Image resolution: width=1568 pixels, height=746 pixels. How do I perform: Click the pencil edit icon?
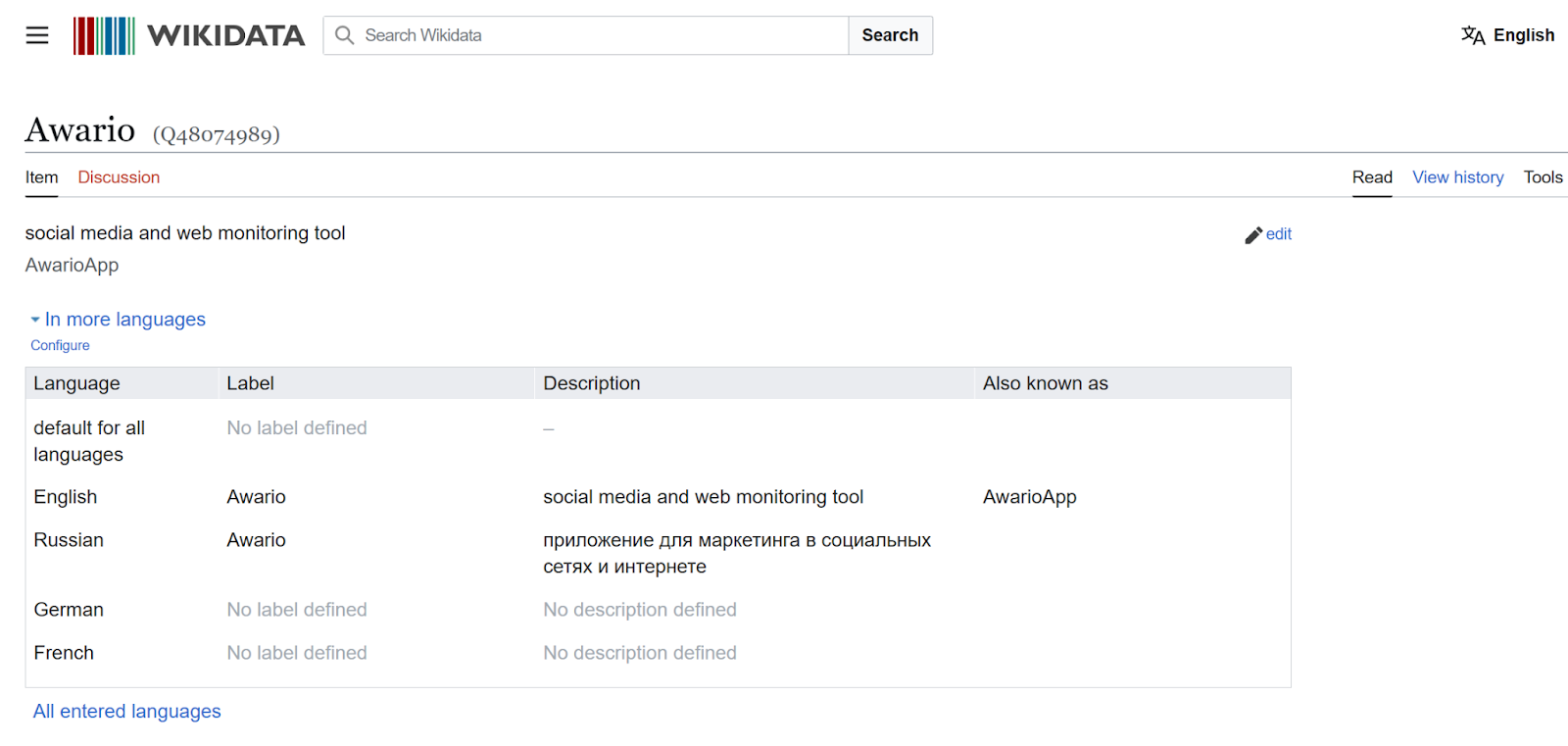(x=1252, y=235)
